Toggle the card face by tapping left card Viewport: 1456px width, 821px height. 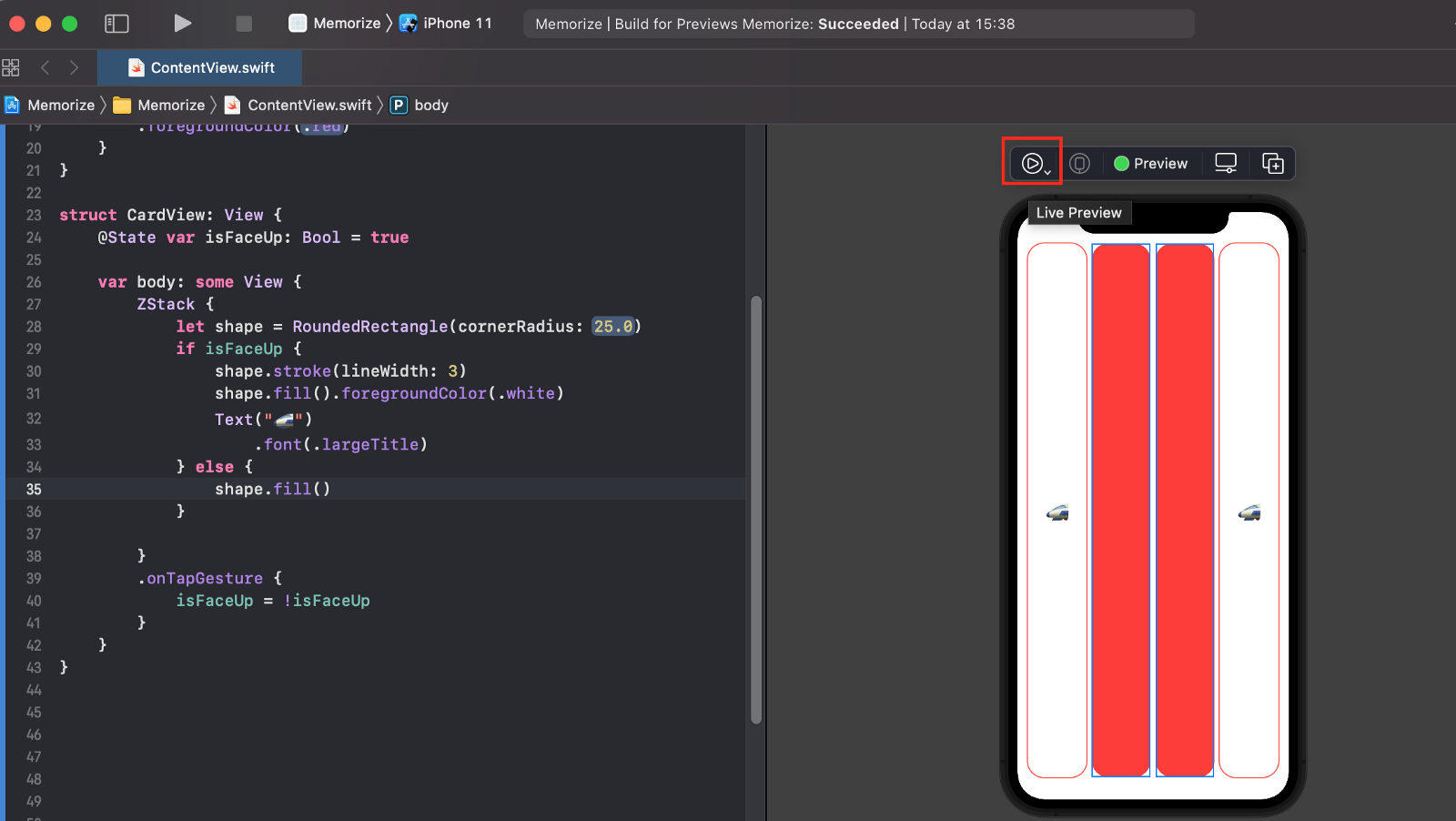click(x=1057, y=512)
